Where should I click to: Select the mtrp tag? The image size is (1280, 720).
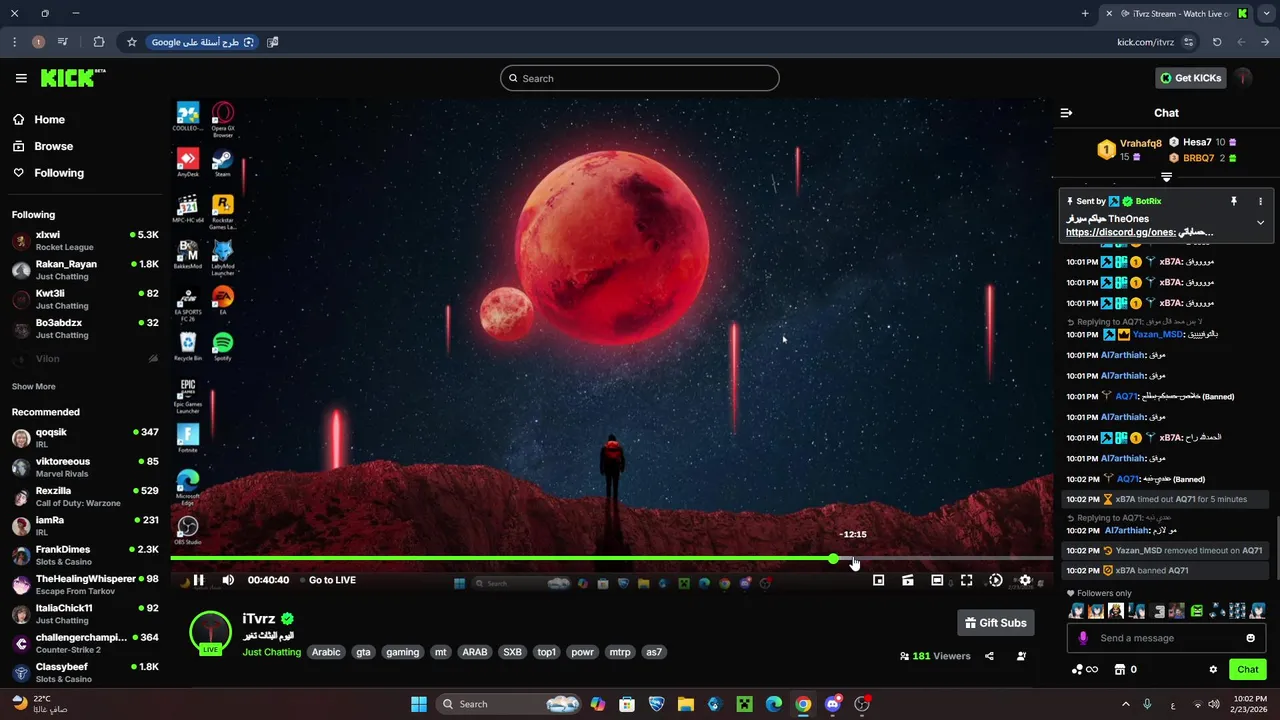(620, 652)
